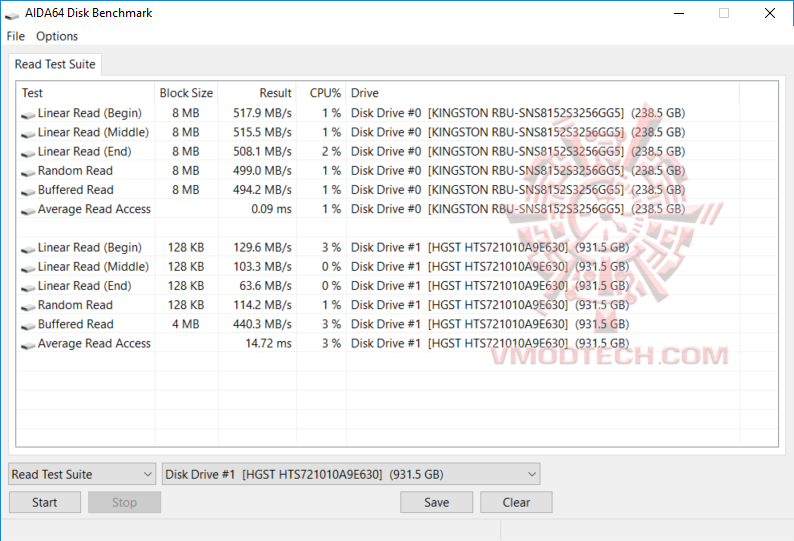Click the 4 MB block size cell

[186, 324]
